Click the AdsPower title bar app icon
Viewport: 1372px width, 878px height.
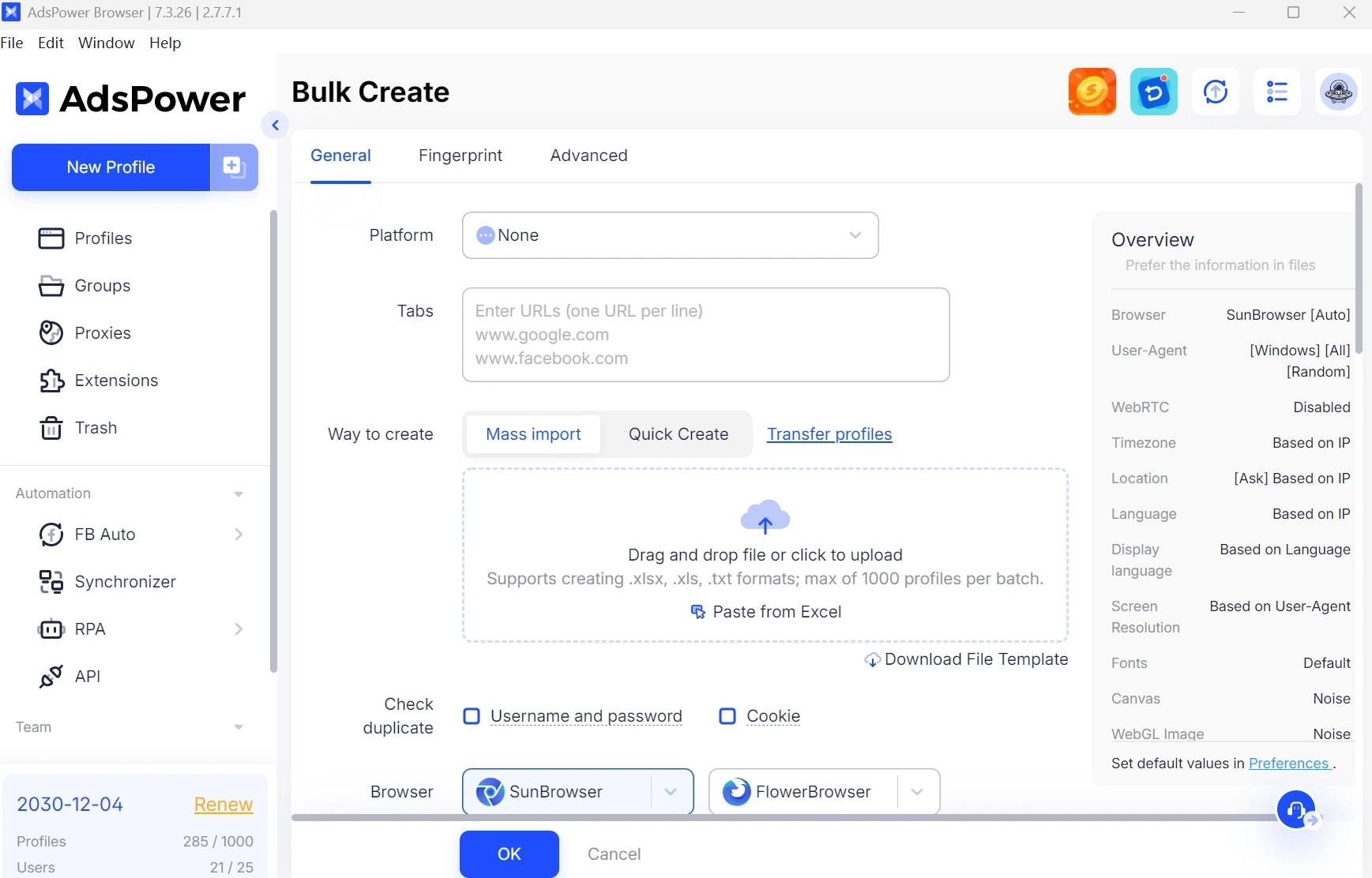click(11, 13)
